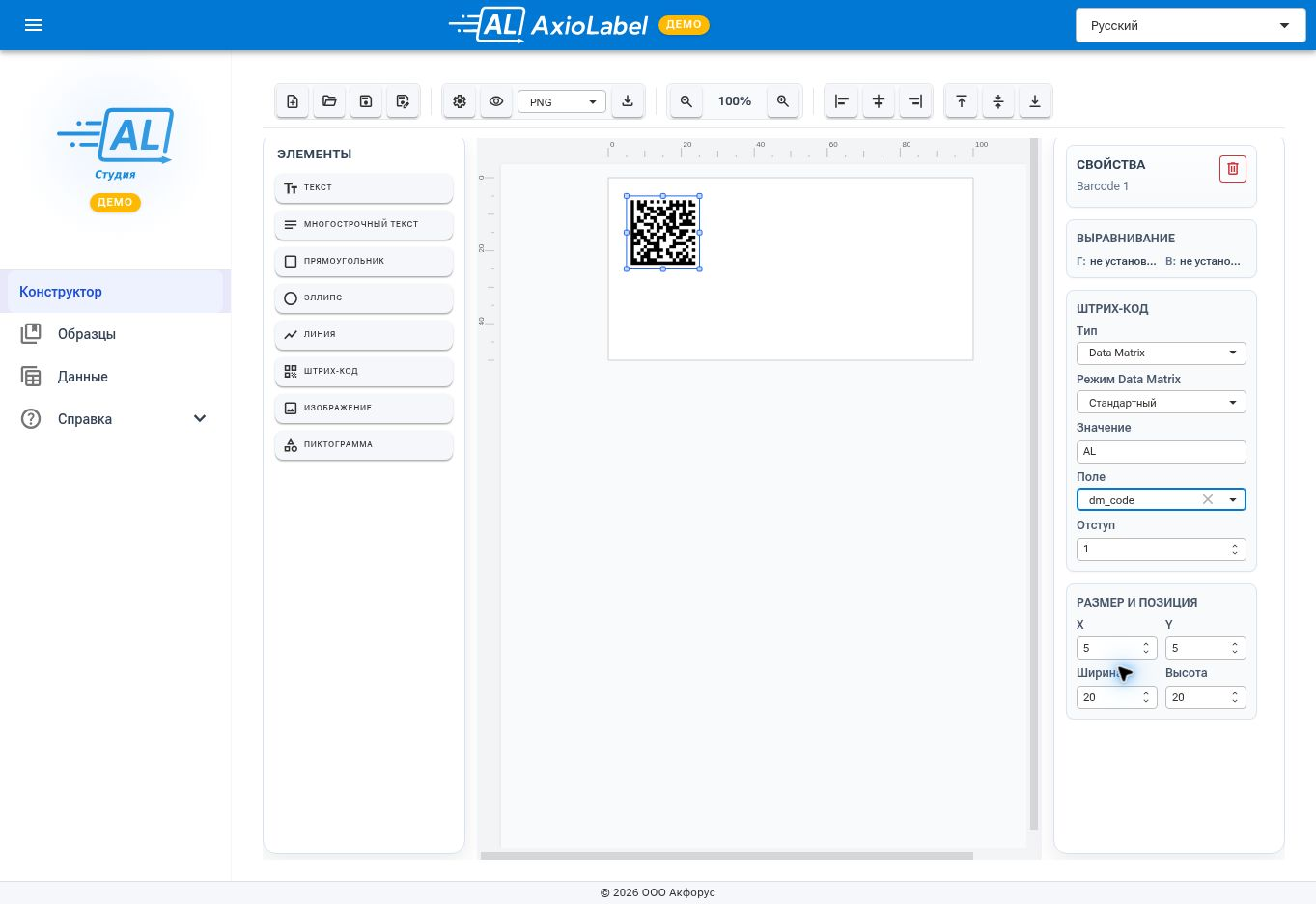The width and height of the screenshot is (1316, 904).
Task: Adjust the Y position stepper
Action: (1235, 648)
